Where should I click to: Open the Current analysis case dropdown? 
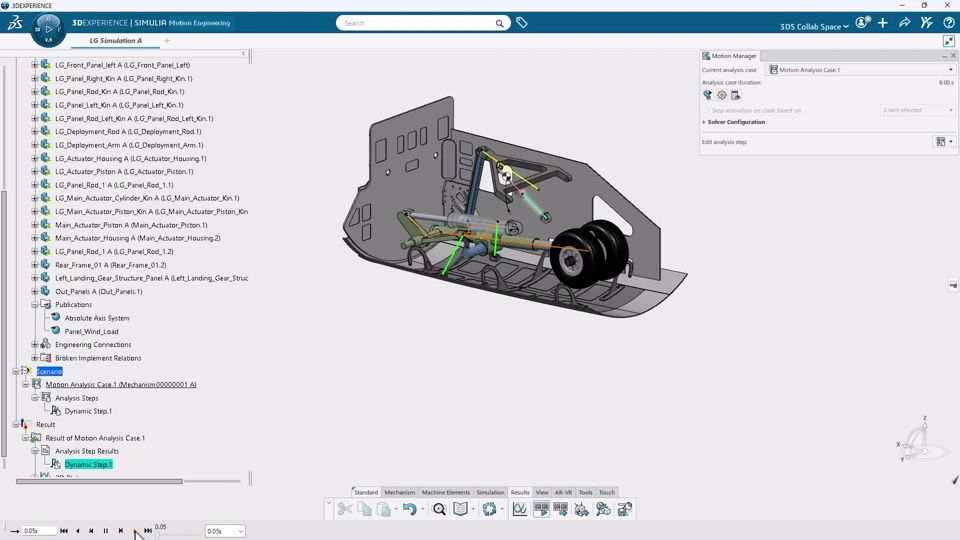(x=860, y=70)
